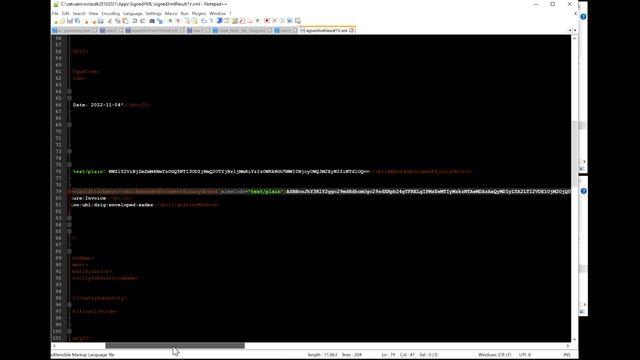Click the vertical scrollbar down arrow
This screenshot has height=360, width=640.
575,339
